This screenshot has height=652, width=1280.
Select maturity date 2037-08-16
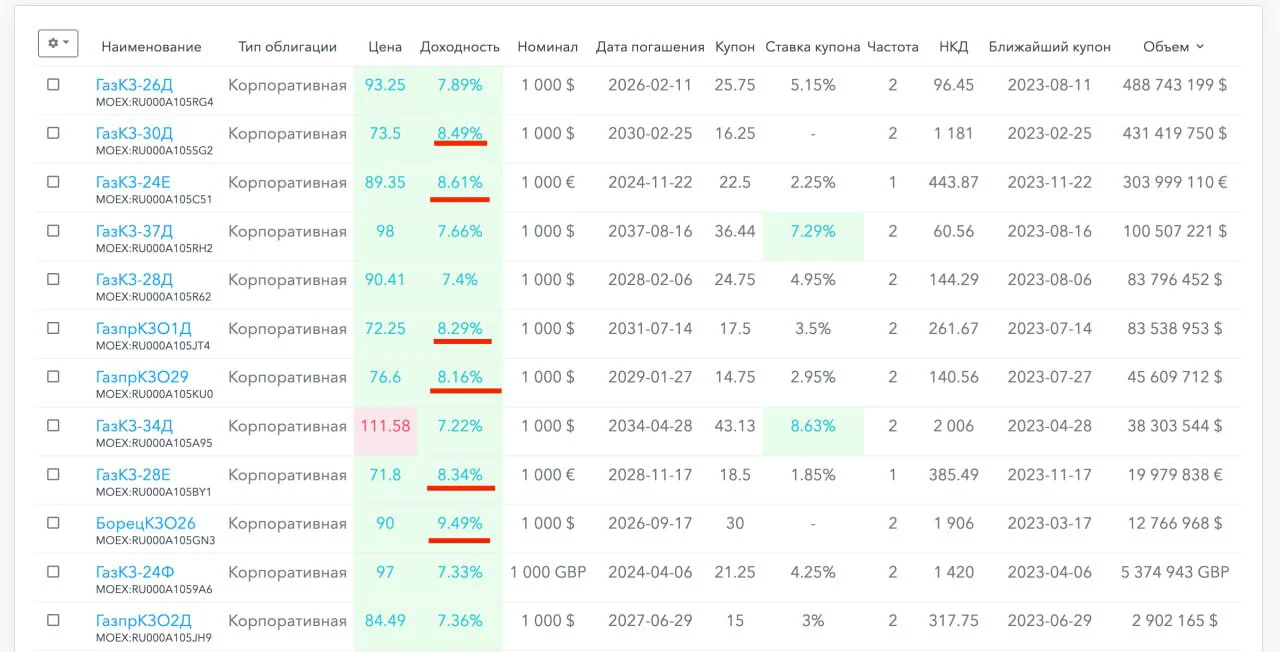pos(650,231)
